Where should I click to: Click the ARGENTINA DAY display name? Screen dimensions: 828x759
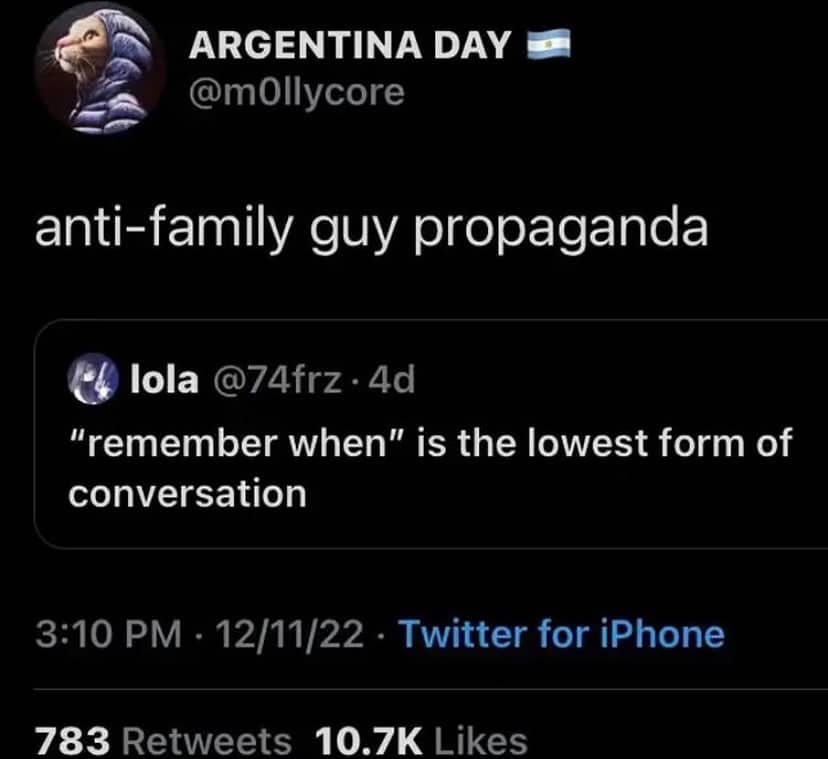click(x=350, y=45)
